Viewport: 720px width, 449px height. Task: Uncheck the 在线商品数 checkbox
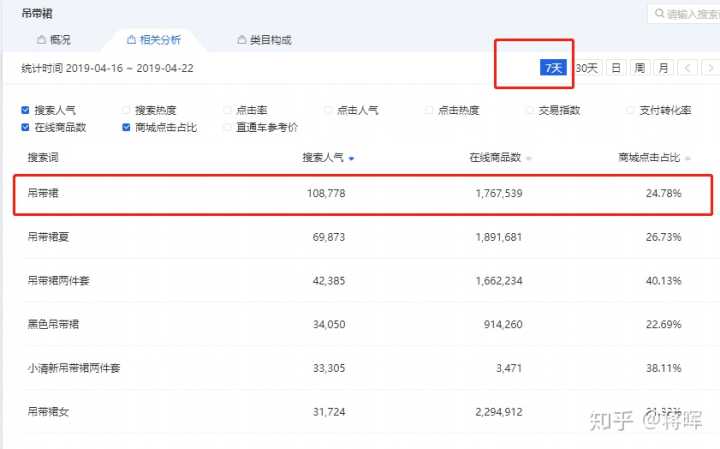(x=26, y=127)
